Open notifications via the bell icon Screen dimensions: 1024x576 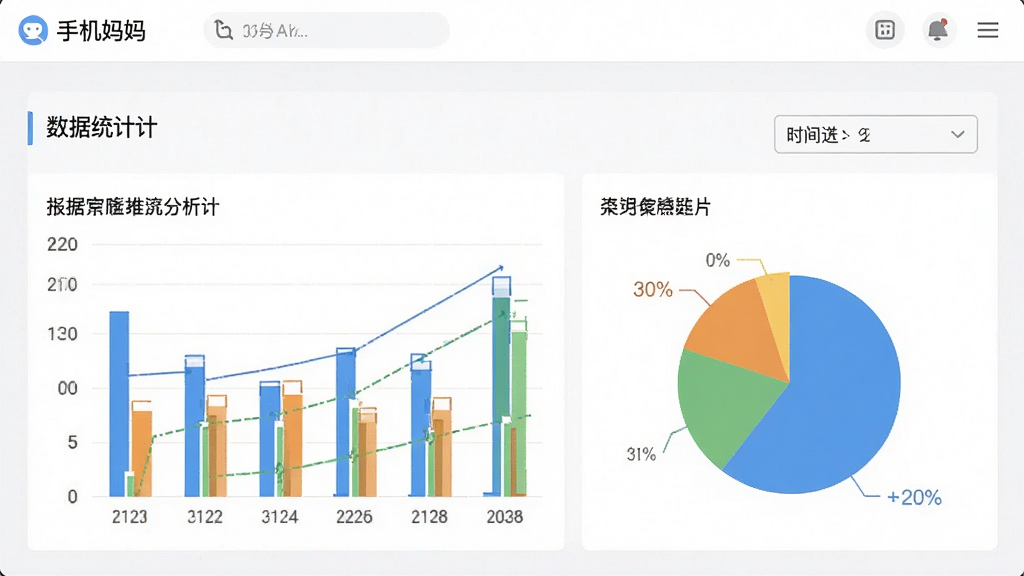coord(938,30)
